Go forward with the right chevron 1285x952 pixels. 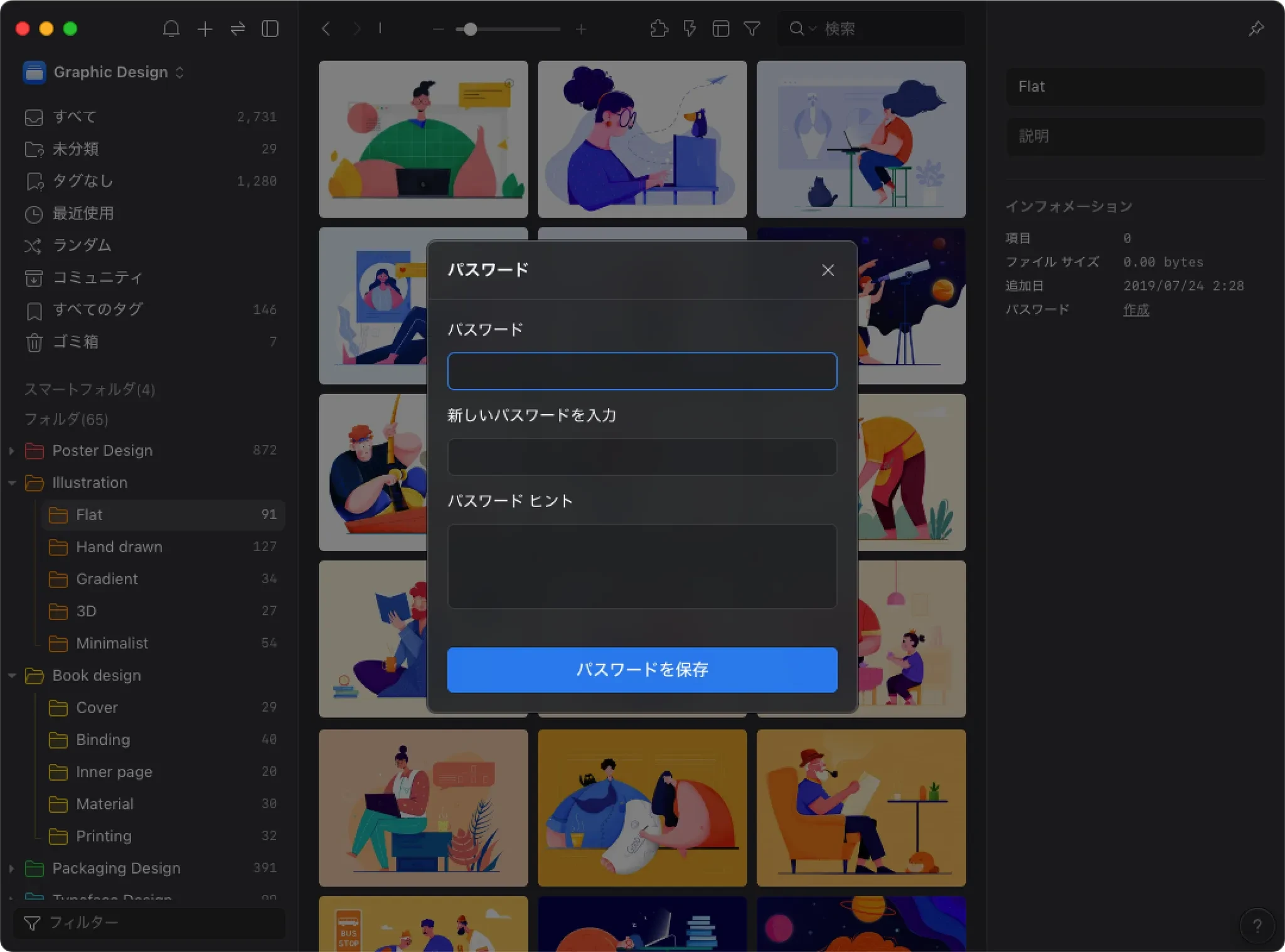[356, 29]
